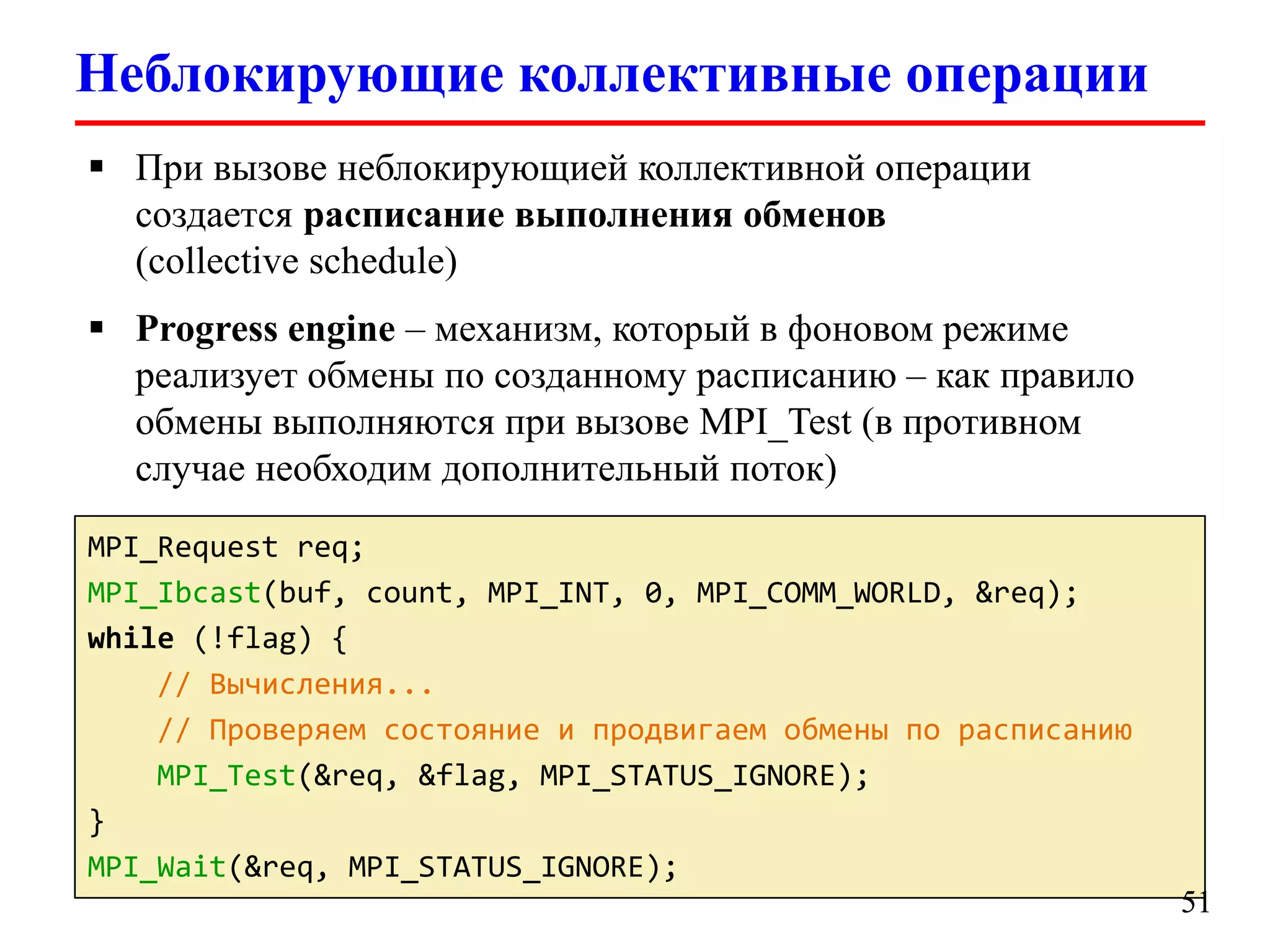Click the text '(collective schedule)'

pyautogui.click(x=296, y=261)
